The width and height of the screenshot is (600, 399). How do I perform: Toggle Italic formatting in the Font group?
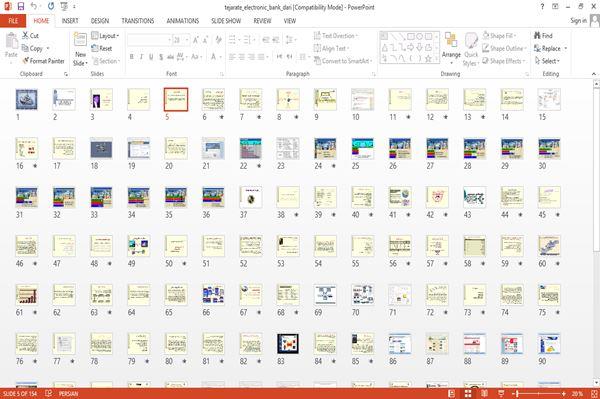pyautogui.click(x=141, y=57)
